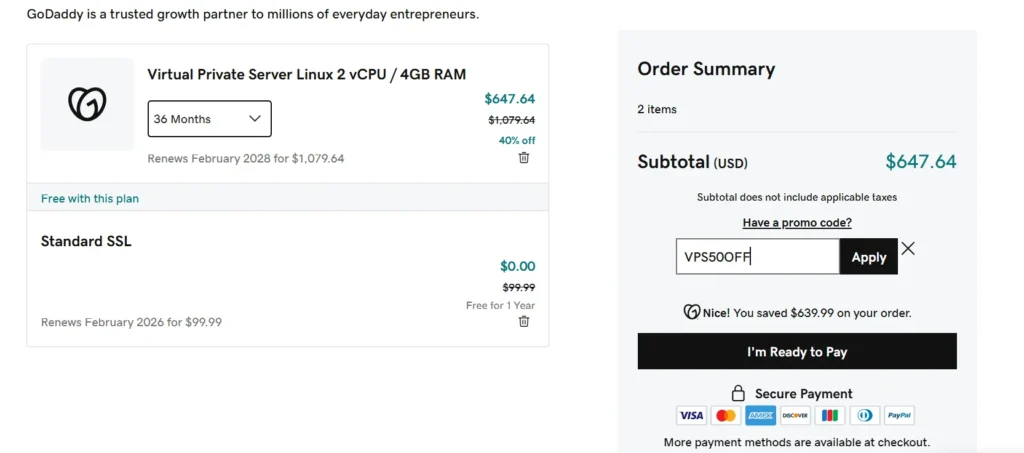The width and height of the screenshot is (1024, 453).
Task: Click the Diners Club card icon
Action: (x=864, y=415)
